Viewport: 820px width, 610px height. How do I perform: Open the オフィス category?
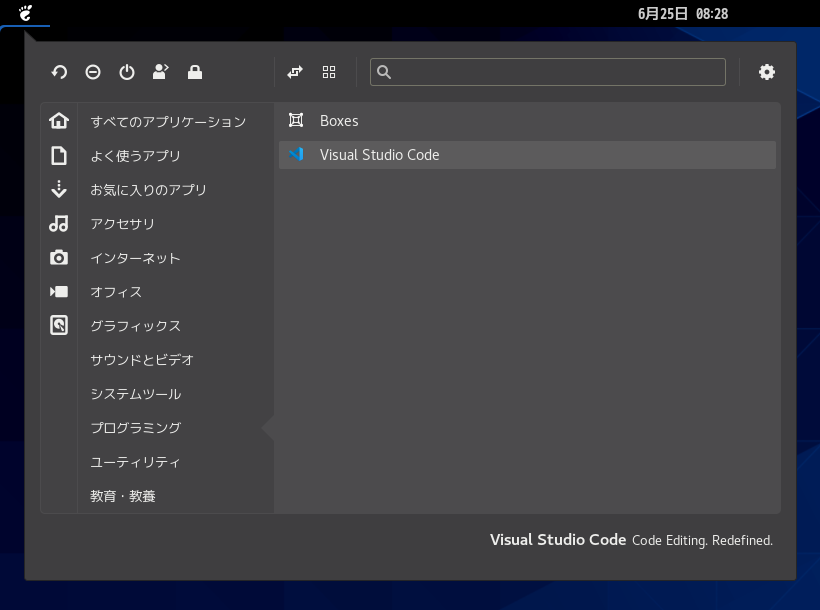coord(116,291)
